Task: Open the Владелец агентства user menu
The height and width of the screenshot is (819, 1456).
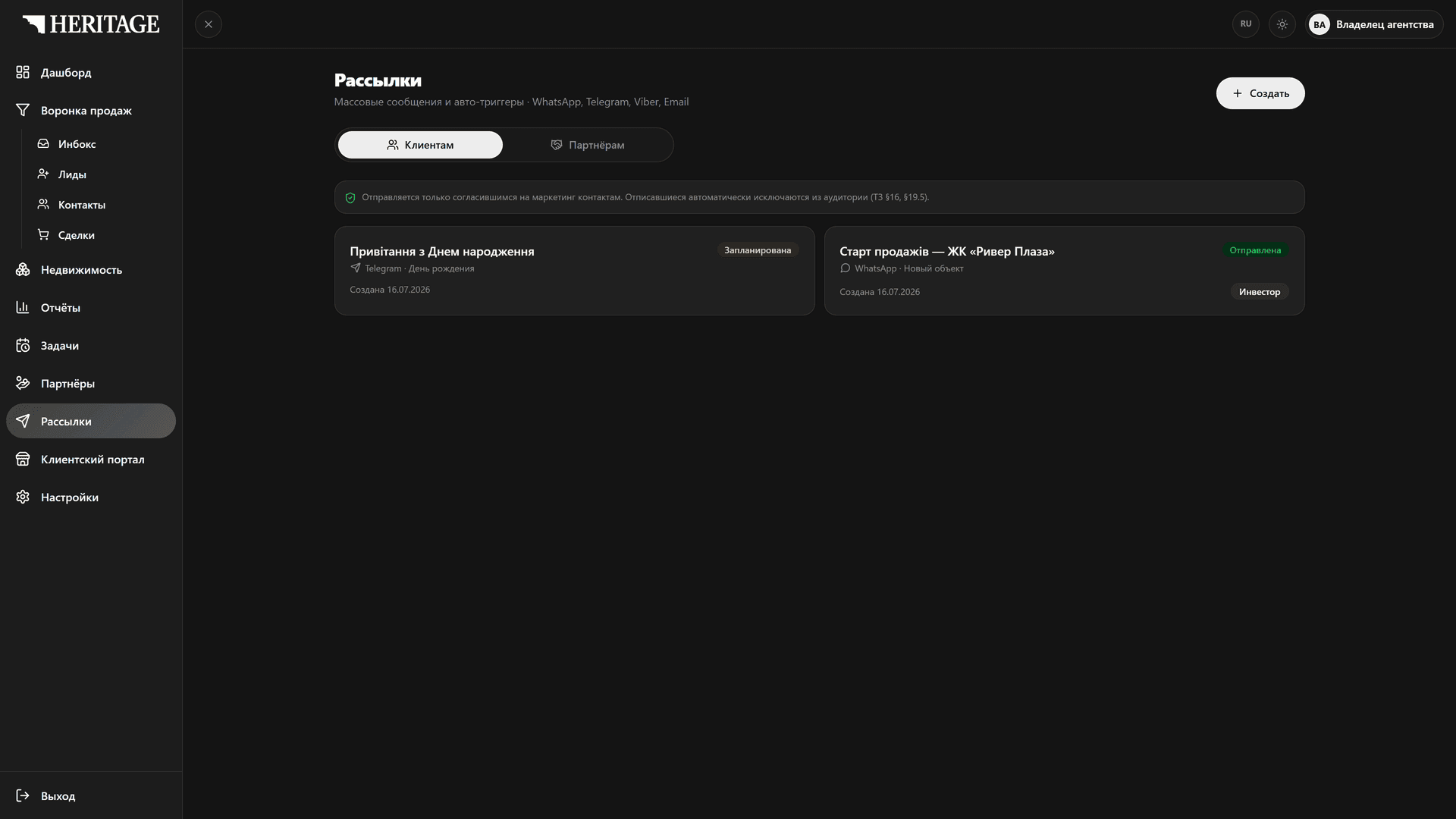Action: click(x=1374, y=24)
